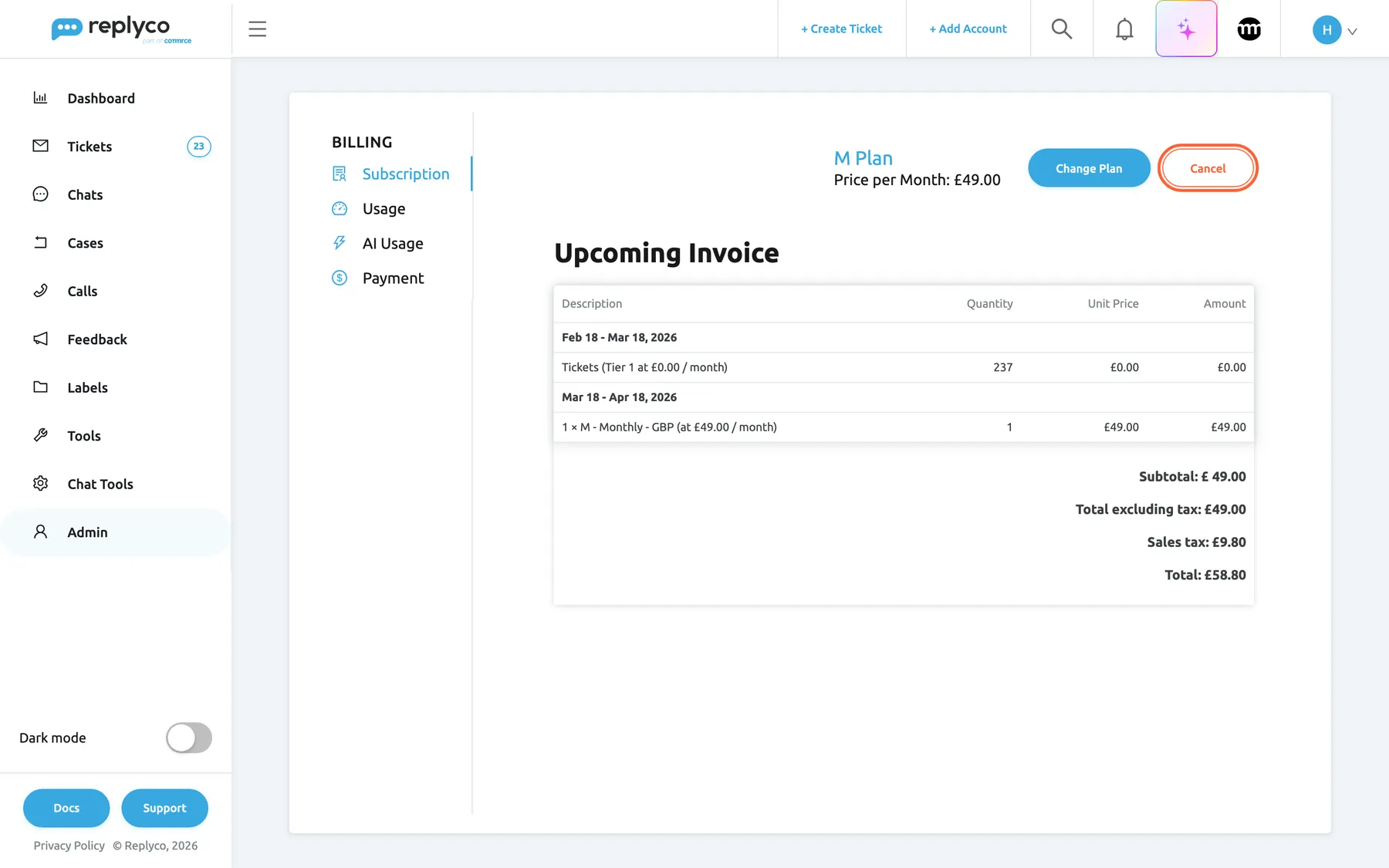The width and height of the screenshot is (1389, 868).
Task: Click "1 × M - Monthly - GBP" row description
Action: coord(669,427)
